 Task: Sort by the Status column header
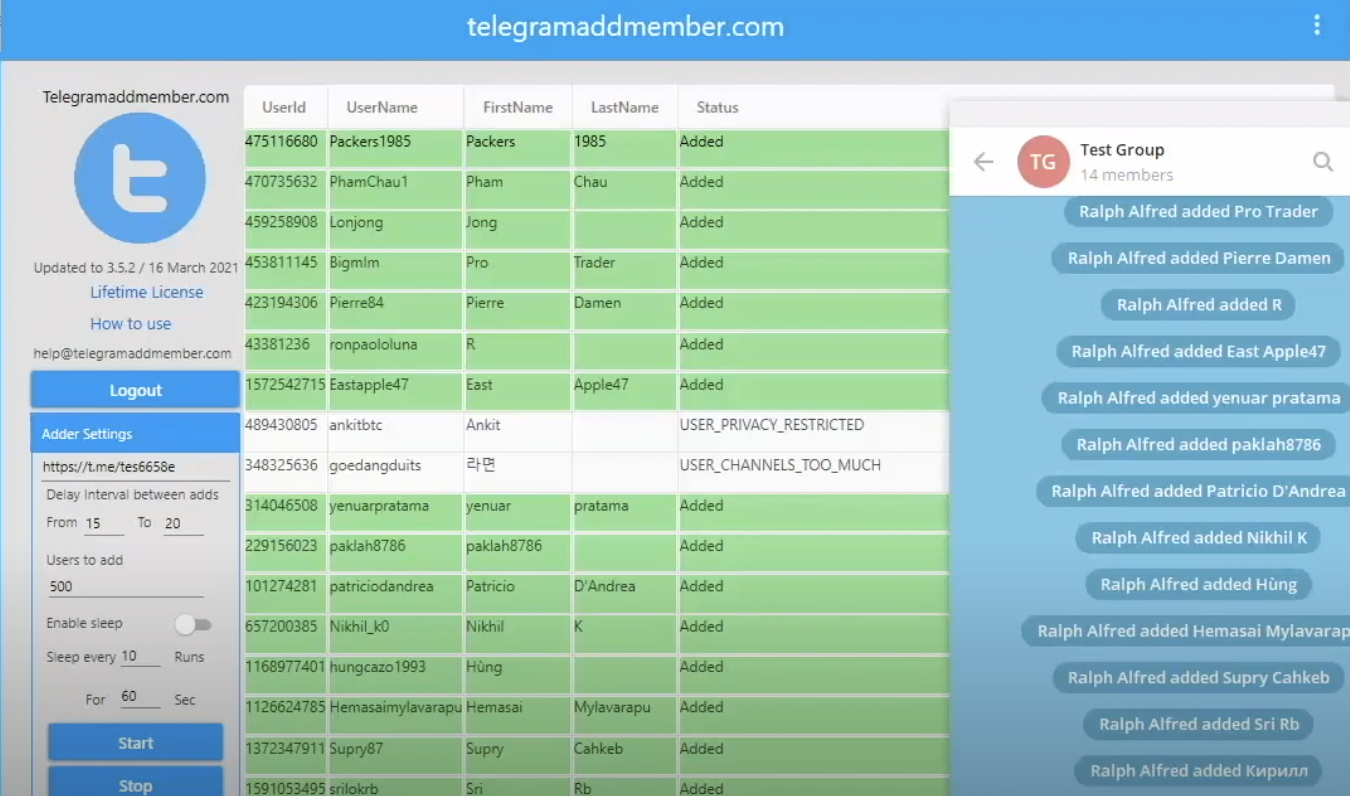tap(717, 107)
